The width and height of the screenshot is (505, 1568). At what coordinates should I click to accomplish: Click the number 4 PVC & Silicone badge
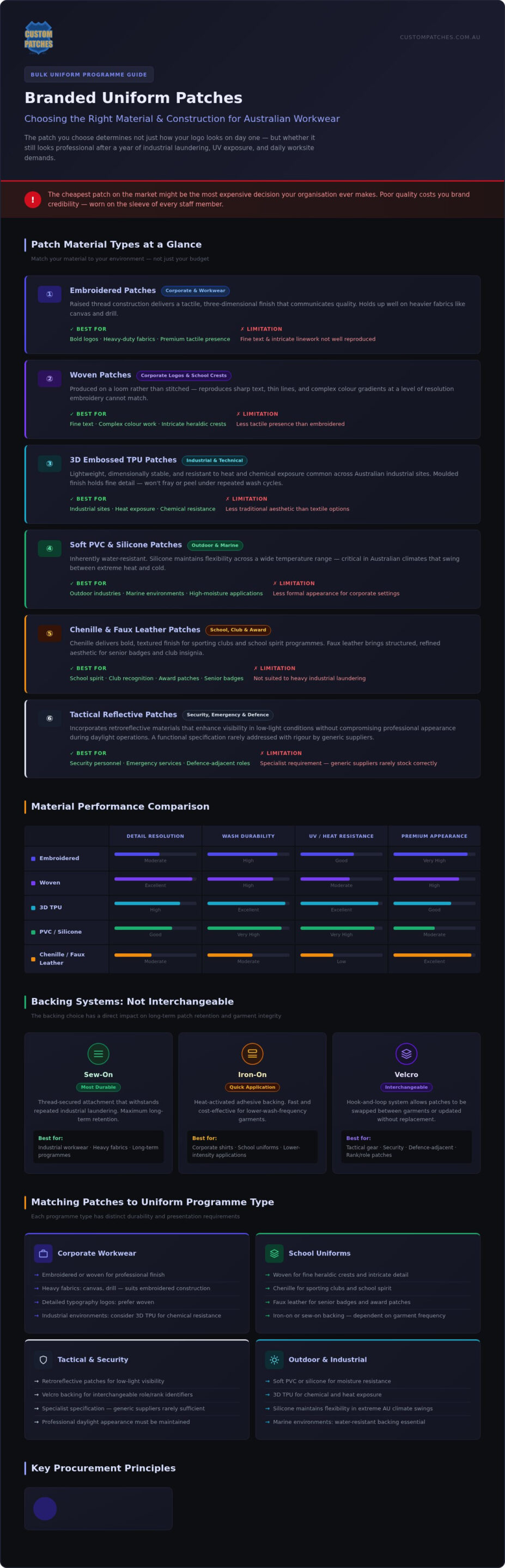coord(50,548)
